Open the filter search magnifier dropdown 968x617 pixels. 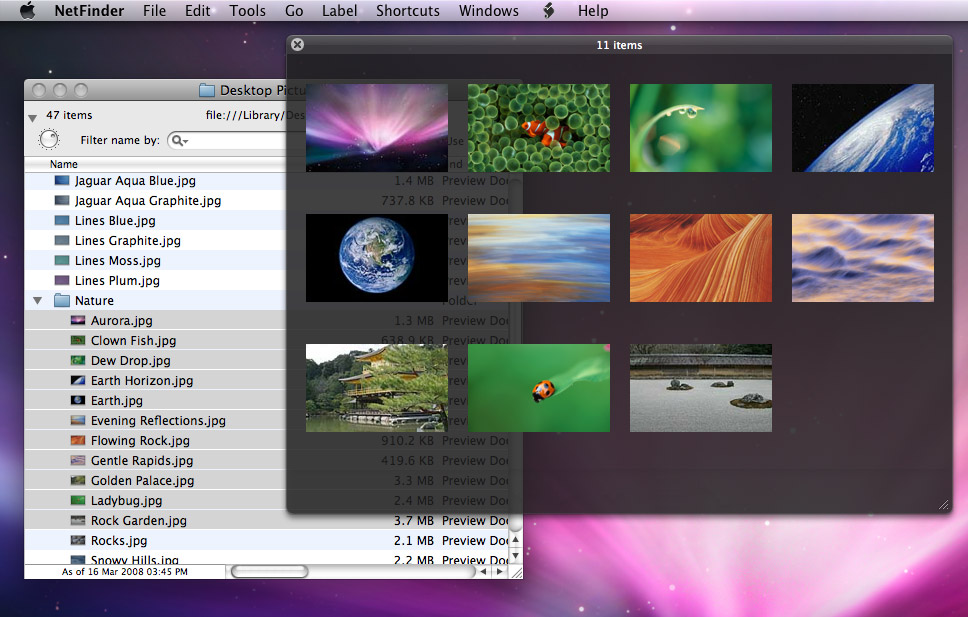[180, 141]
